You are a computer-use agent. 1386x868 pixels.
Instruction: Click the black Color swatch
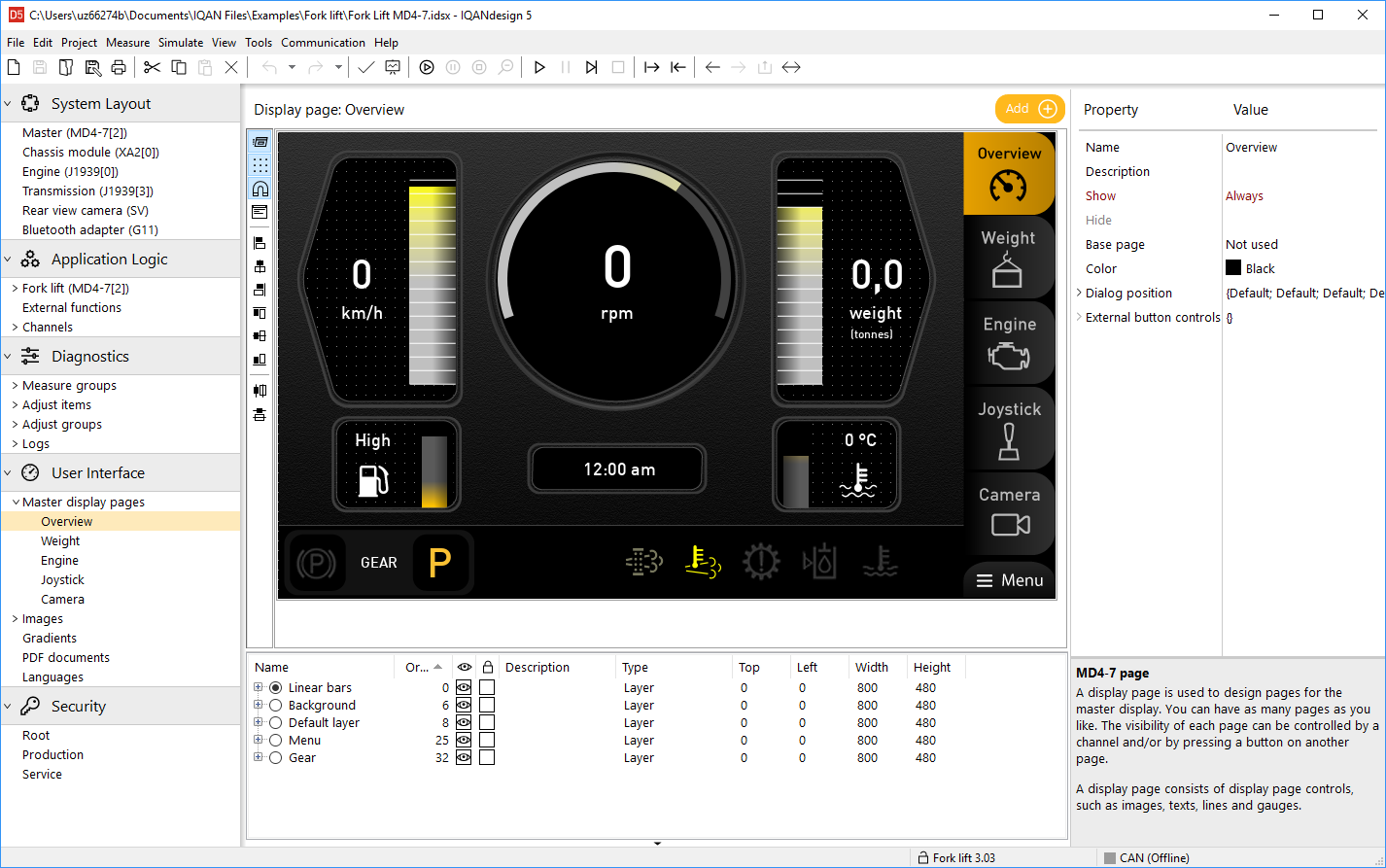(x=1233, y=268)
